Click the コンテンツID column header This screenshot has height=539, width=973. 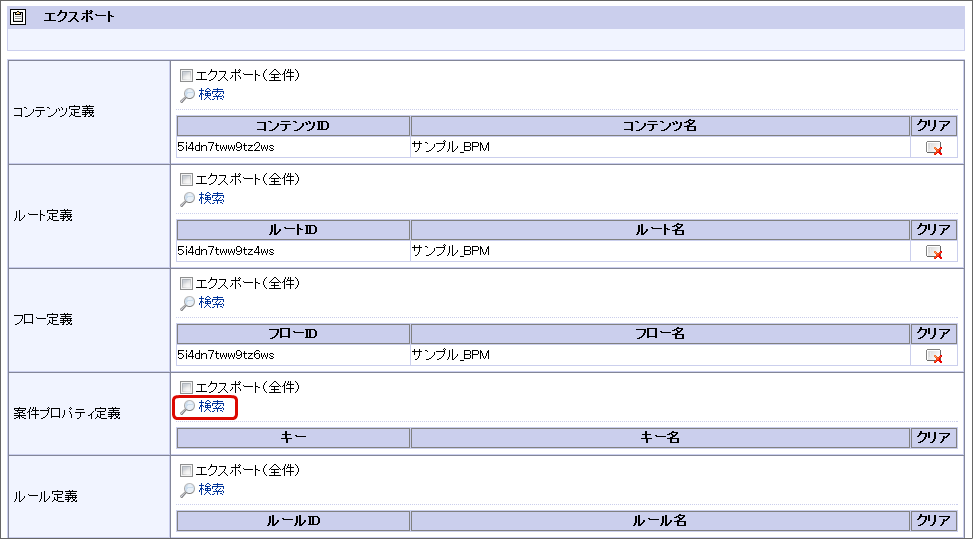tap(293, 126)
